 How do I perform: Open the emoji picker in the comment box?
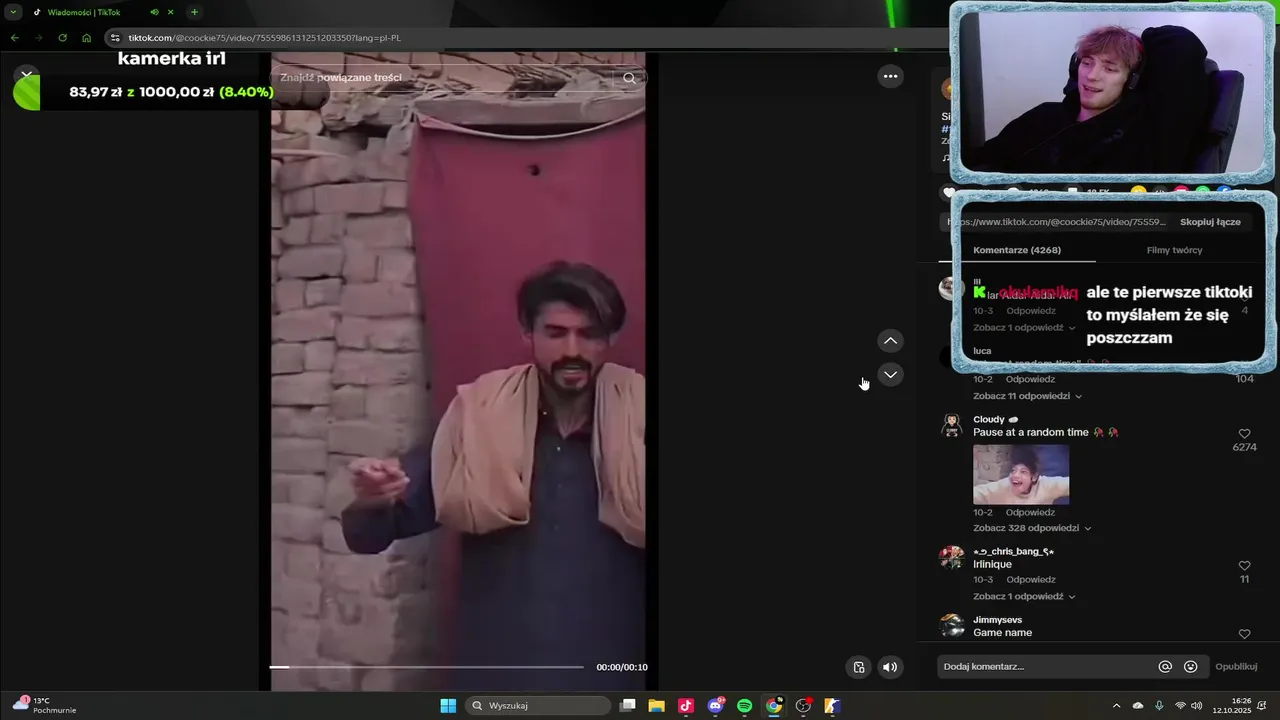tap(1190, 667)
